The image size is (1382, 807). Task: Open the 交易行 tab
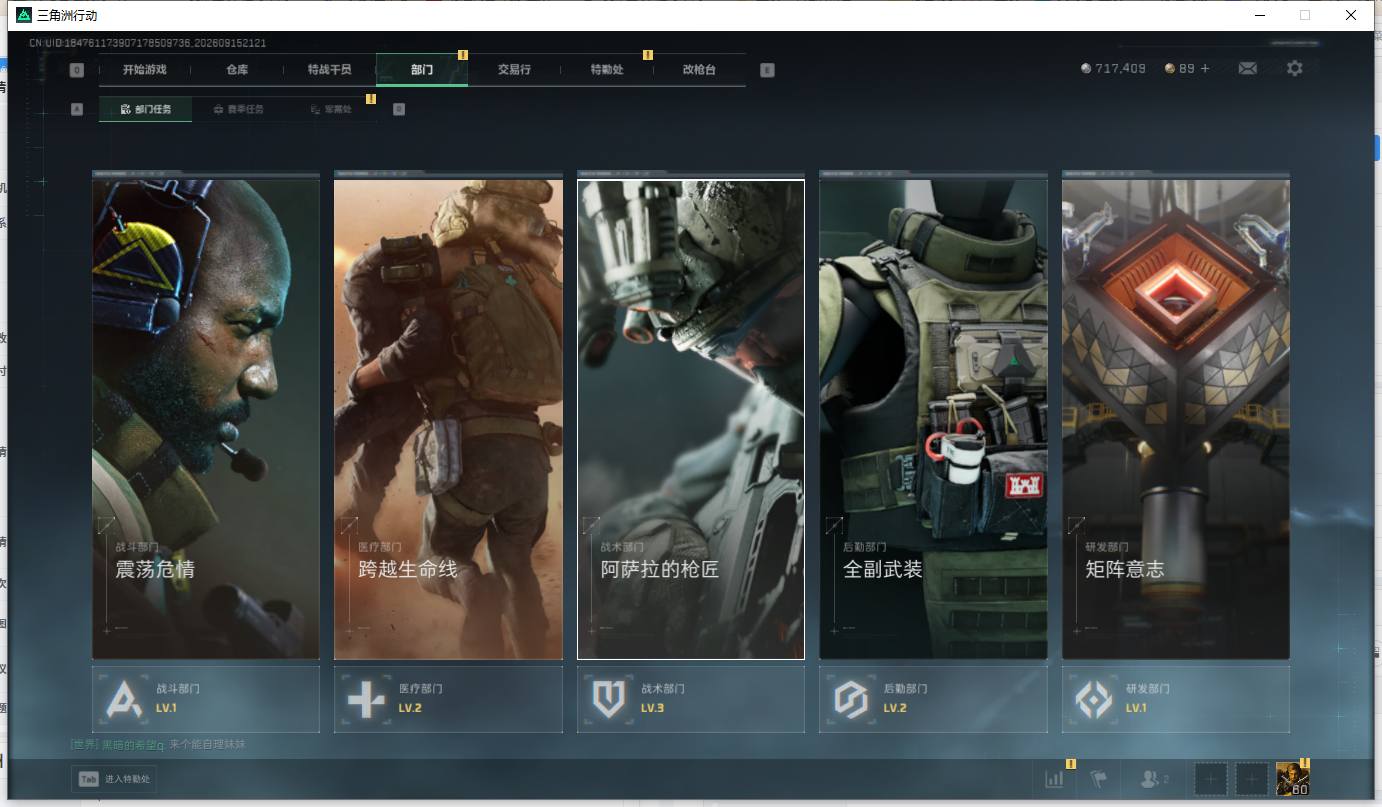(x=514, y=70)
